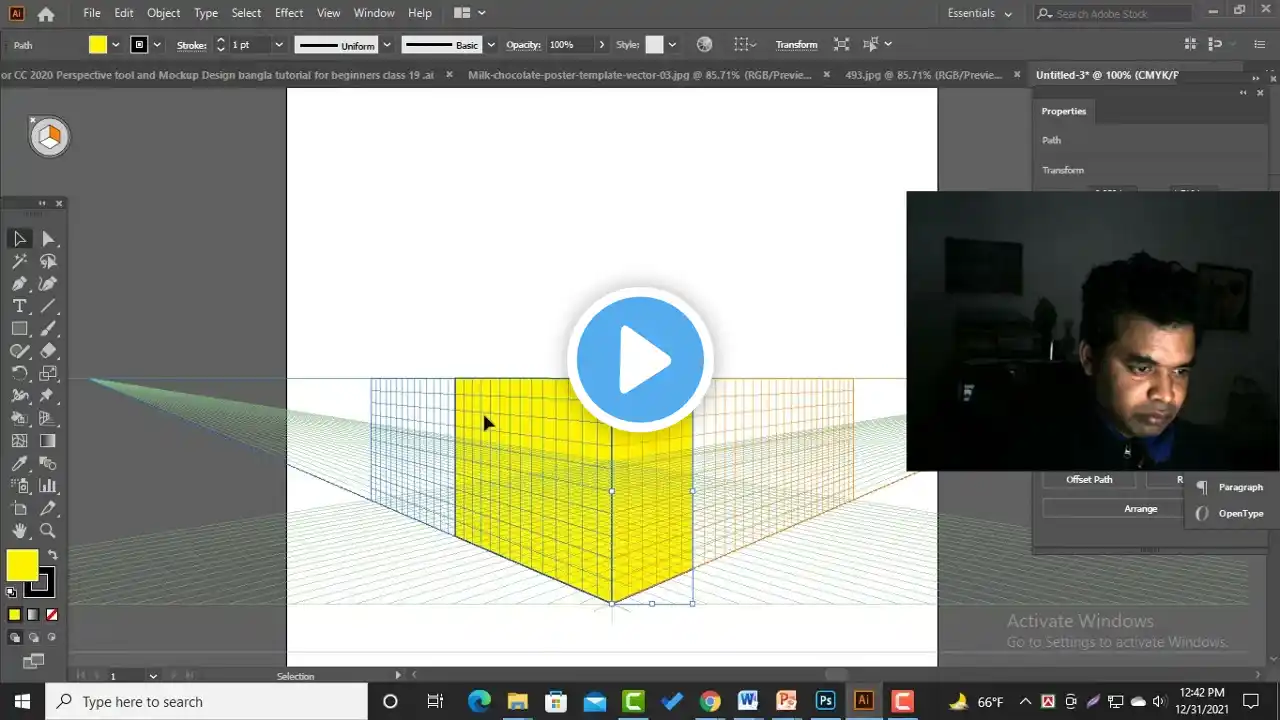This screenshot has width=1280, height=720.
Task: Expand the Opacity value arrow
Action: click(x=601, y=45)
